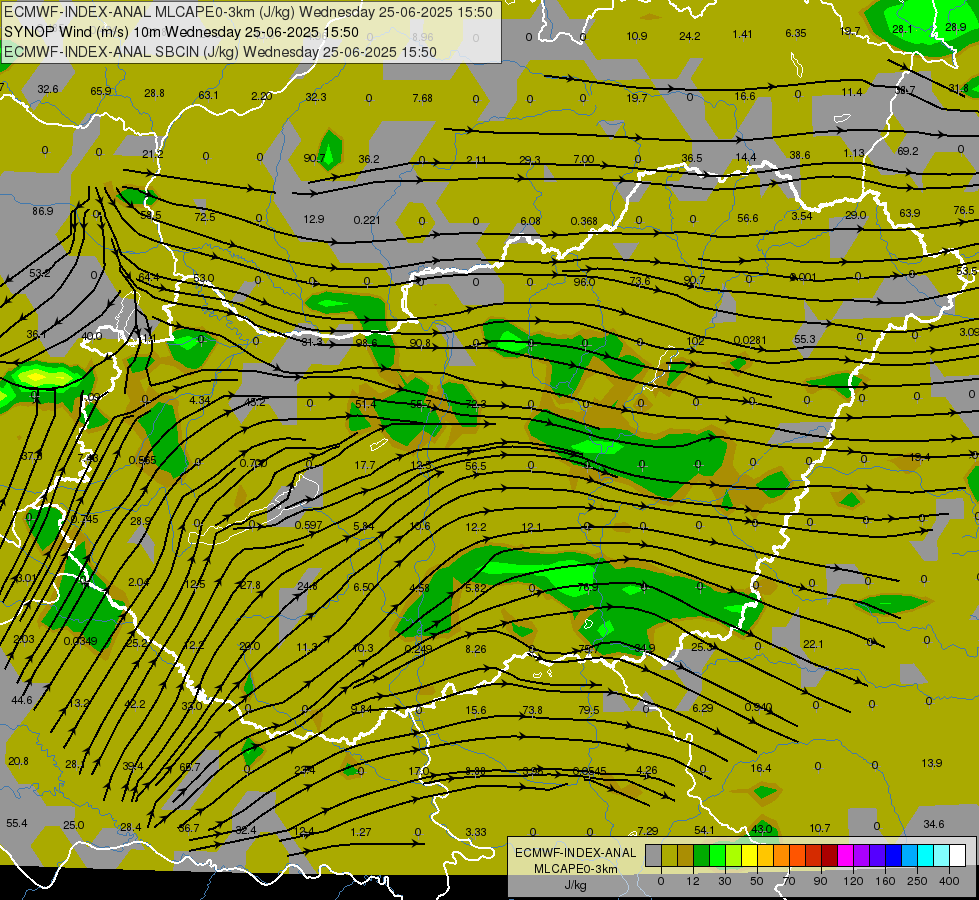This screenshot has height=900, width=979.
Task: Click the map value '0.221'
Action: [367, 220]
